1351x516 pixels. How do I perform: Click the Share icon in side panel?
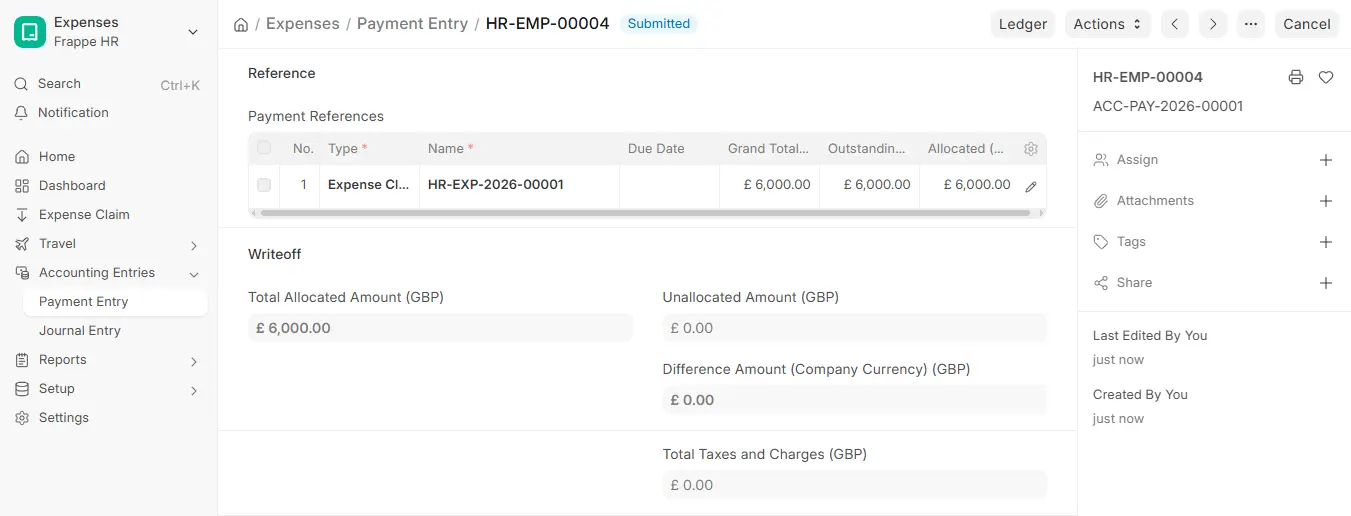[x=1101, y=283]
